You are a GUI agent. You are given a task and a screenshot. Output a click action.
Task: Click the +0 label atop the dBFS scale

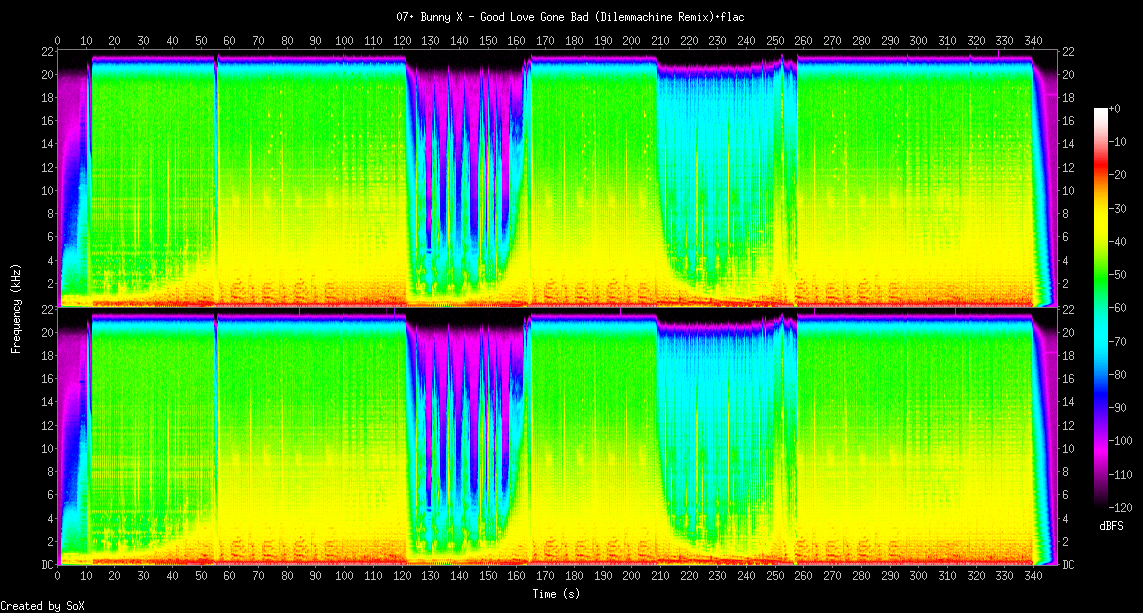[1116, 110]
